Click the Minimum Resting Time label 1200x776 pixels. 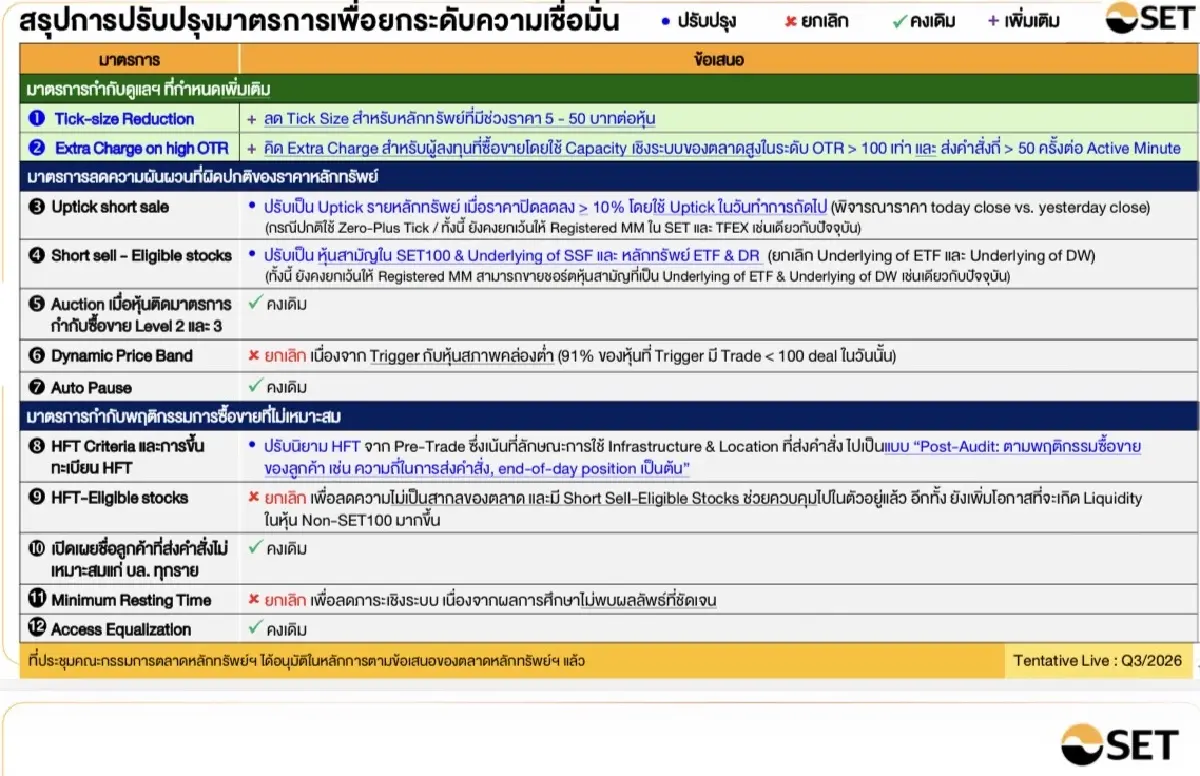(x=131, y=600)
